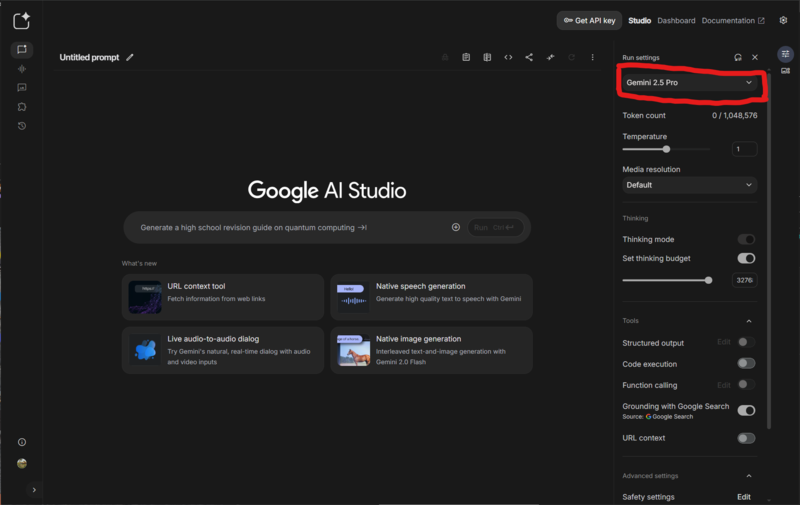Image resolution: width=800 pixels, height=505 pixels.
Task: Open the Gemini 2.5 Pro model dropdown
Action: (689, 83)
